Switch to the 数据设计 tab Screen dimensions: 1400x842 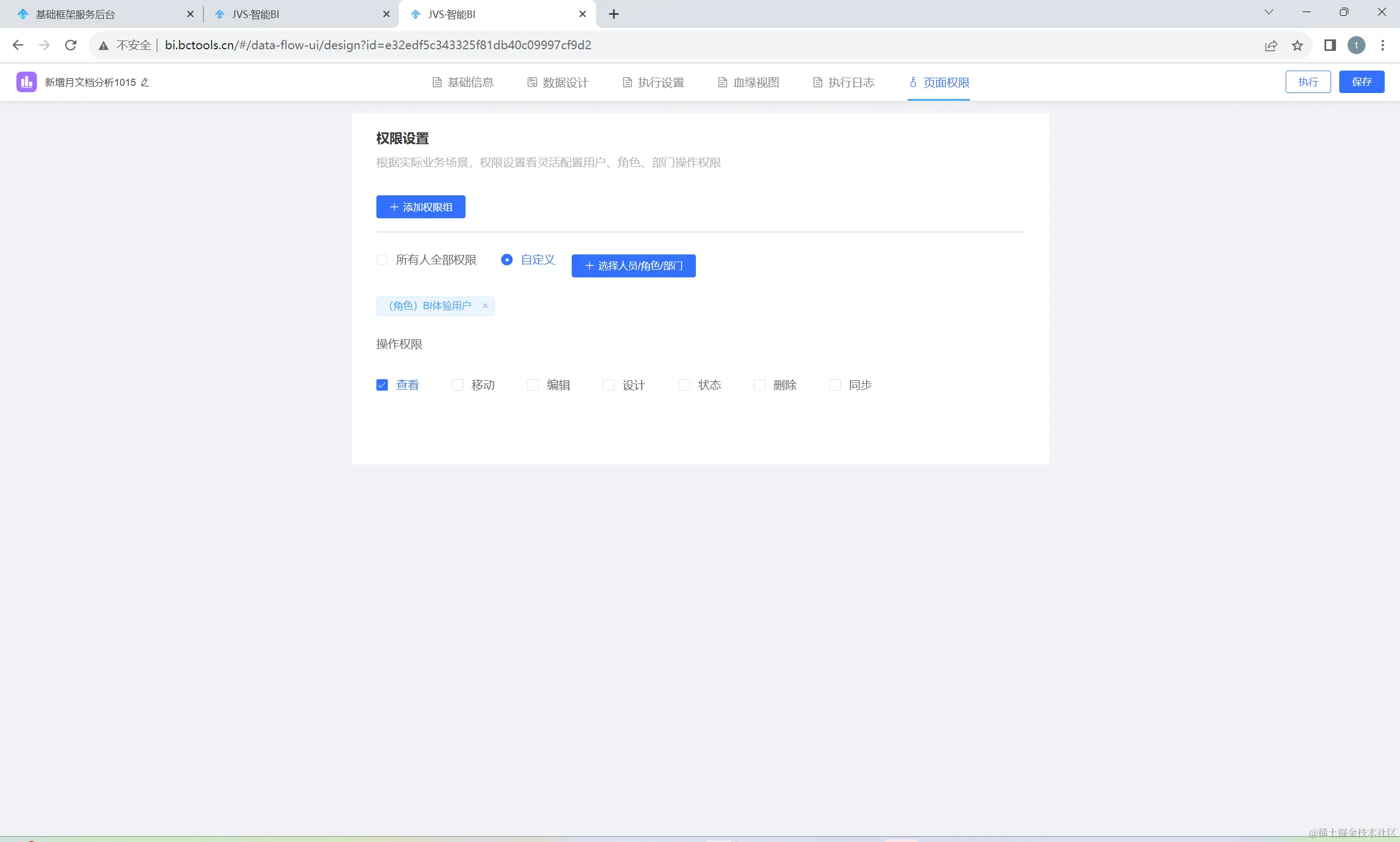click(558, 82)
